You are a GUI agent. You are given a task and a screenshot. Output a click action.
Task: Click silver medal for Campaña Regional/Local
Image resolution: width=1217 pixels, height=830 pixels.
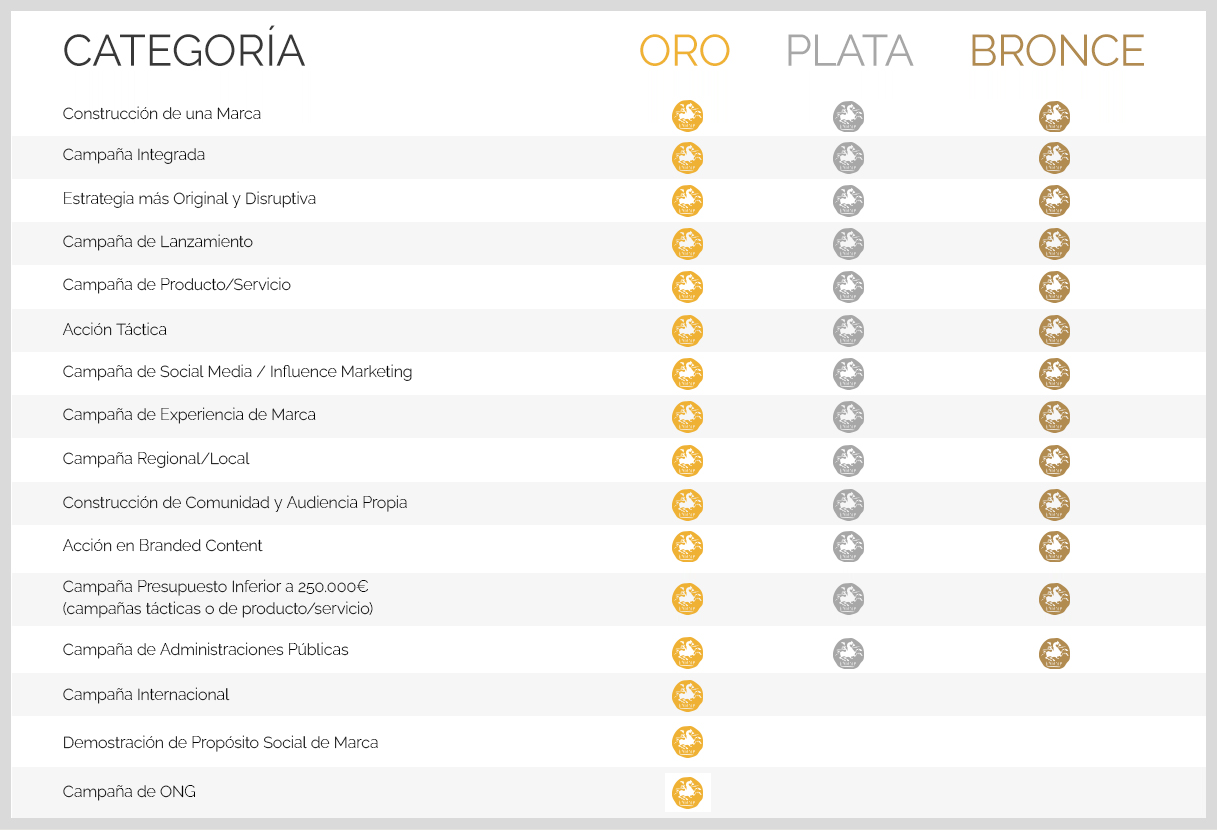[x=848, y=461]
